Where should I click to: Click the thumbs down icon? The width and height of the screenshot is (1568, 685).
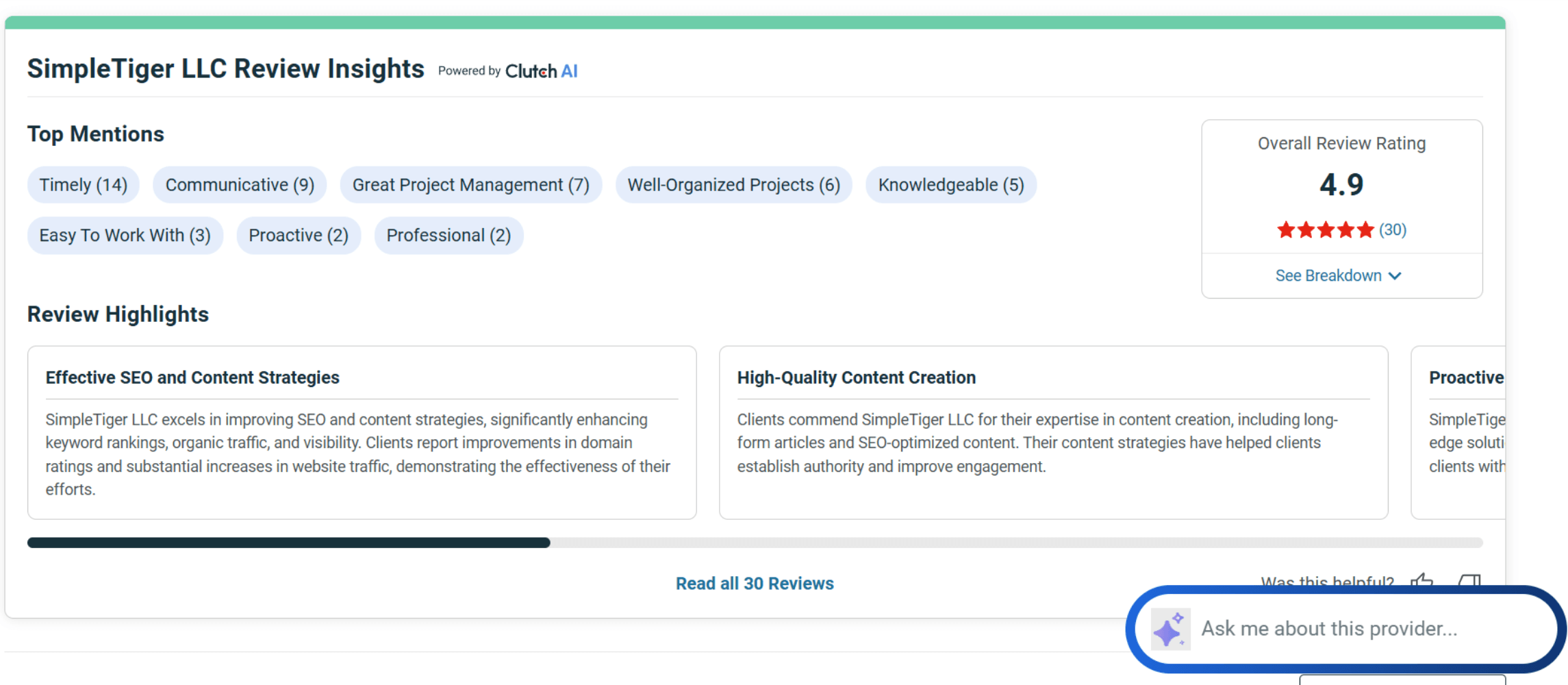[x=1469, y=581]
